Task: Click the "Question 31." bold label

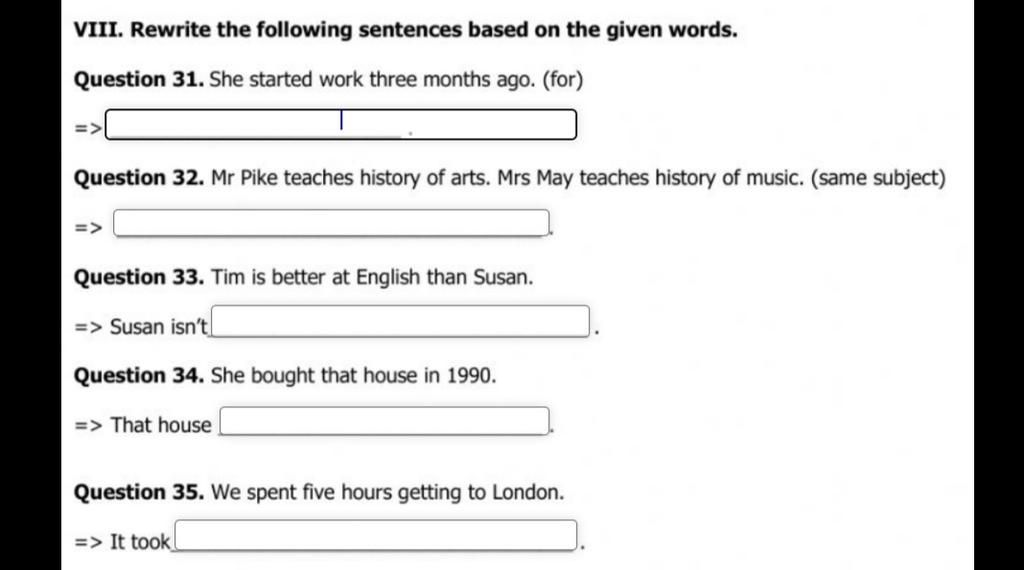Action: tap(138, 80)
